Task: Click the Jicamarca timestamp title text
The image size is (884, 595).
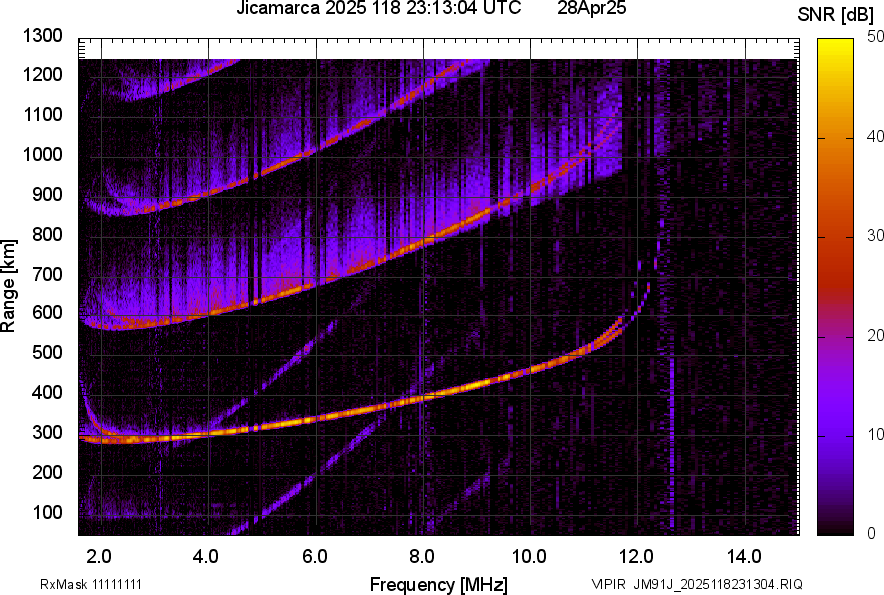Action: pyautogui.click(x=378, y=8)
